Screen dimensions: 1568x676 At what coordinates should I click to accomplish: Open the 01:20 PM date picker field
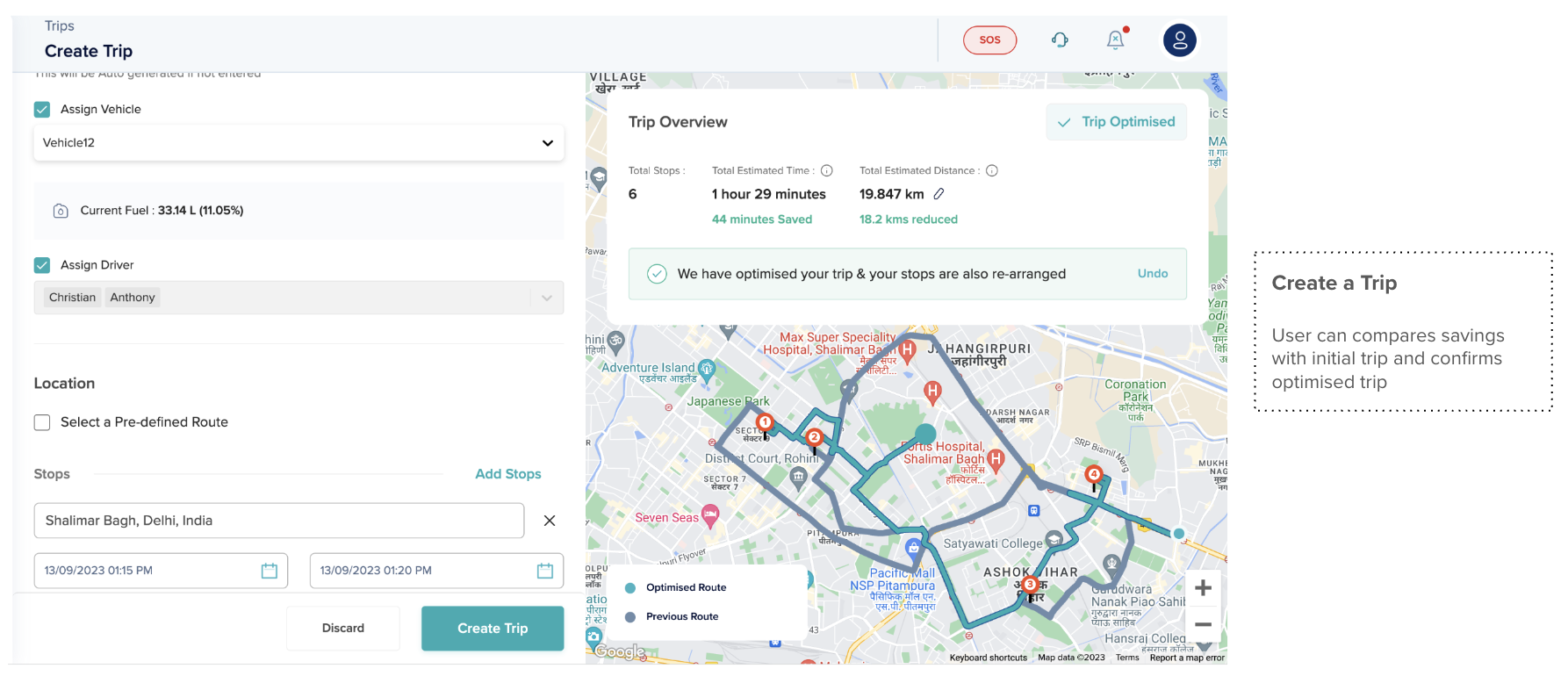(x=435, y=571)
